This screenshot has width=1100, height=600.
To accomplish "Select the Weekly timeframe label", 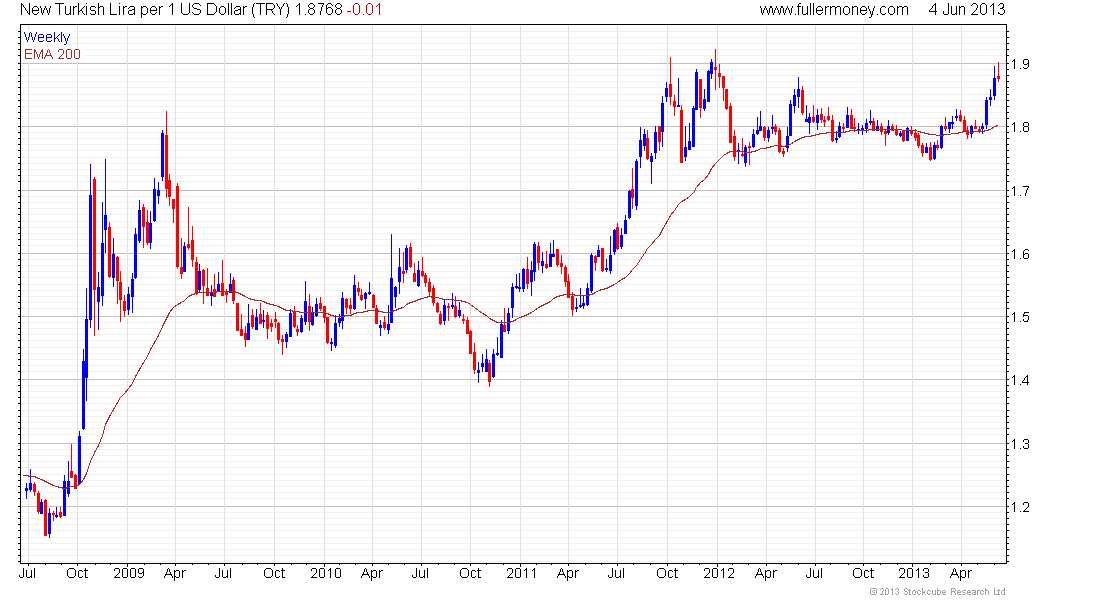I will (47, 37).
